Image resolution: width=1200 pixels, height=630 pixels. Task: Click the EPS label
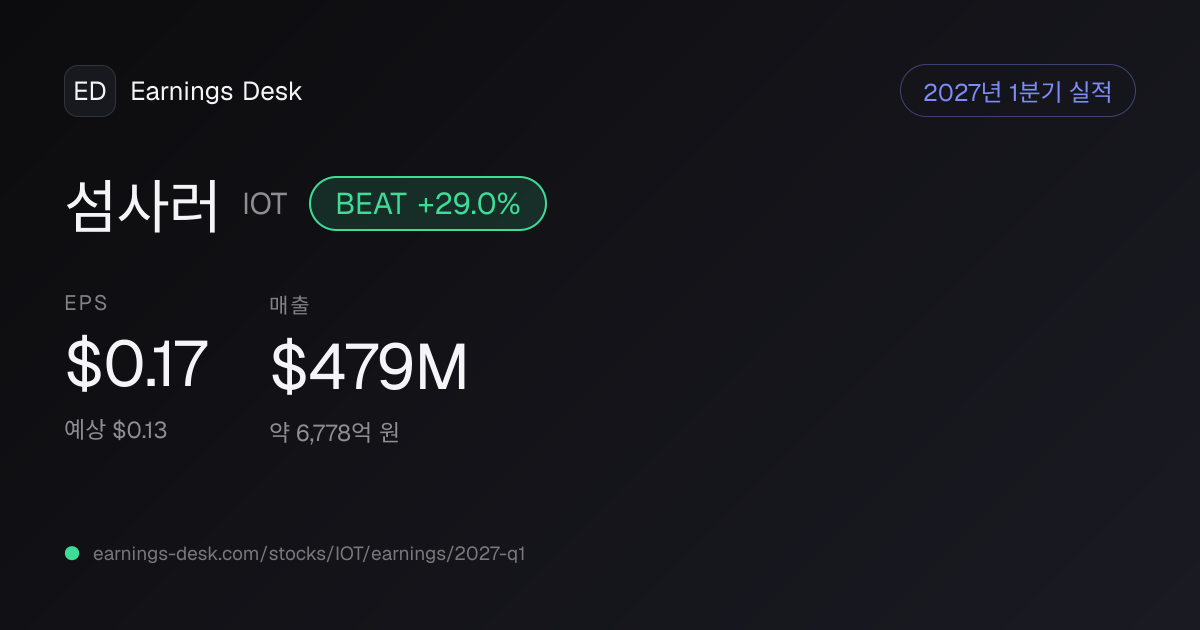coord(86,304)
